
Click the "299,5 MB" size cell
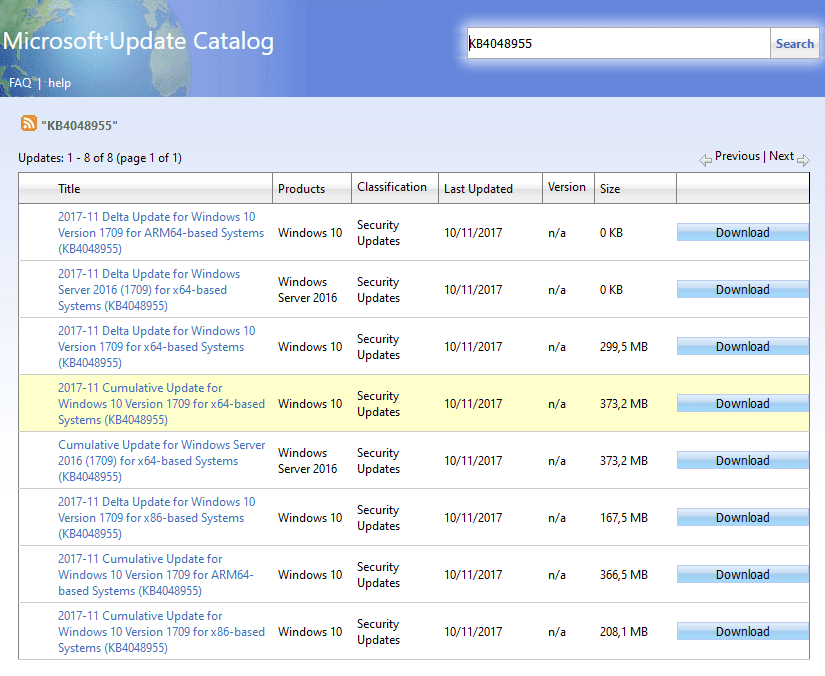pos(623,347)
